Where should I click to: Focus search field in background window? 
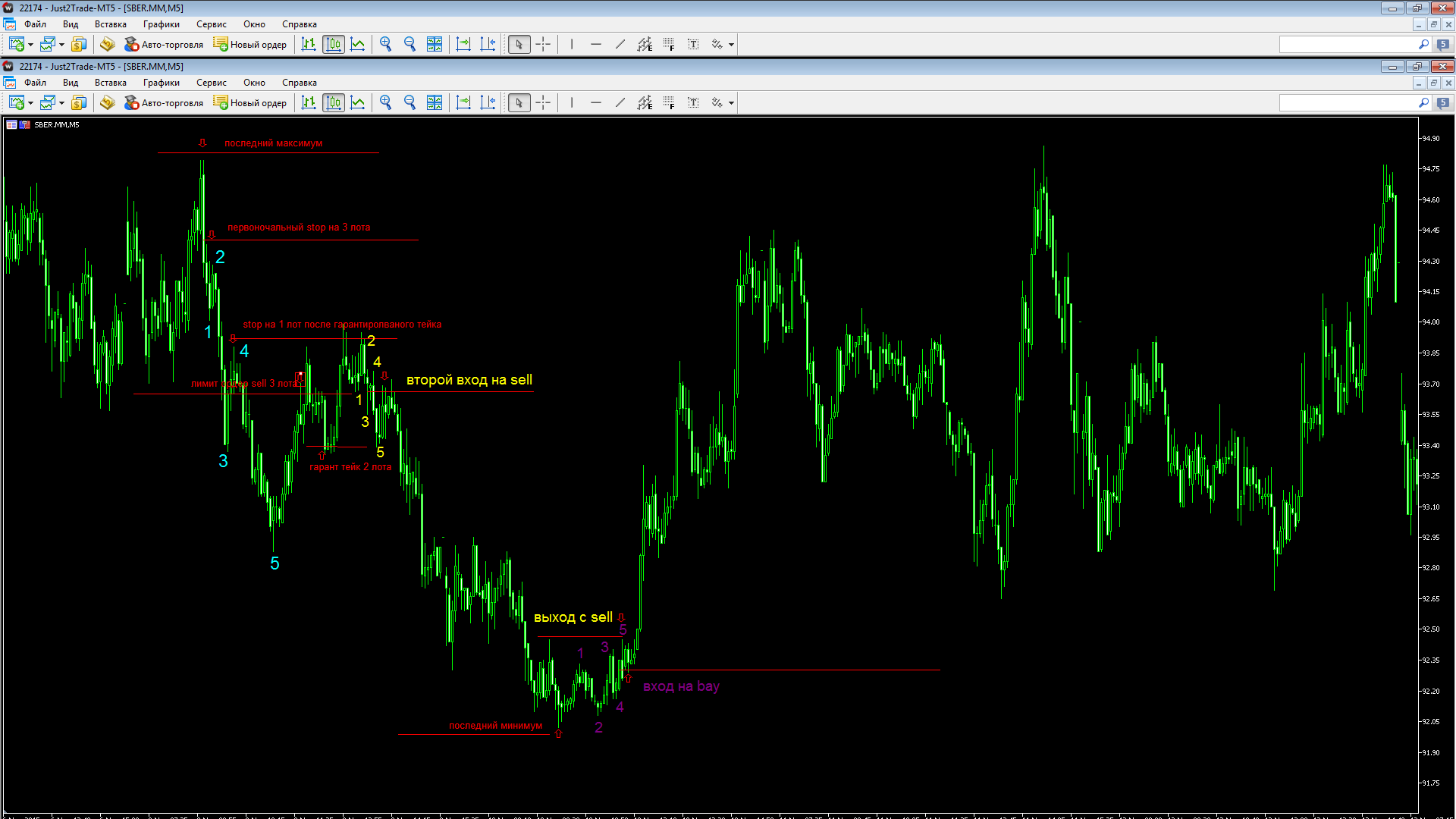[1347, 45]
